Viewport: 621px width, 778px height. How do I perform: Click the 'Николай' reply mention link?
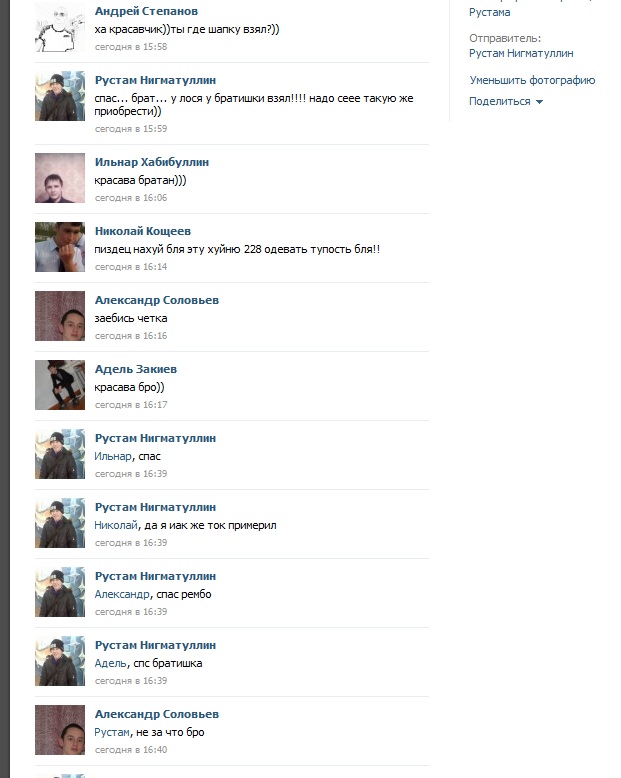pos(116,525)
